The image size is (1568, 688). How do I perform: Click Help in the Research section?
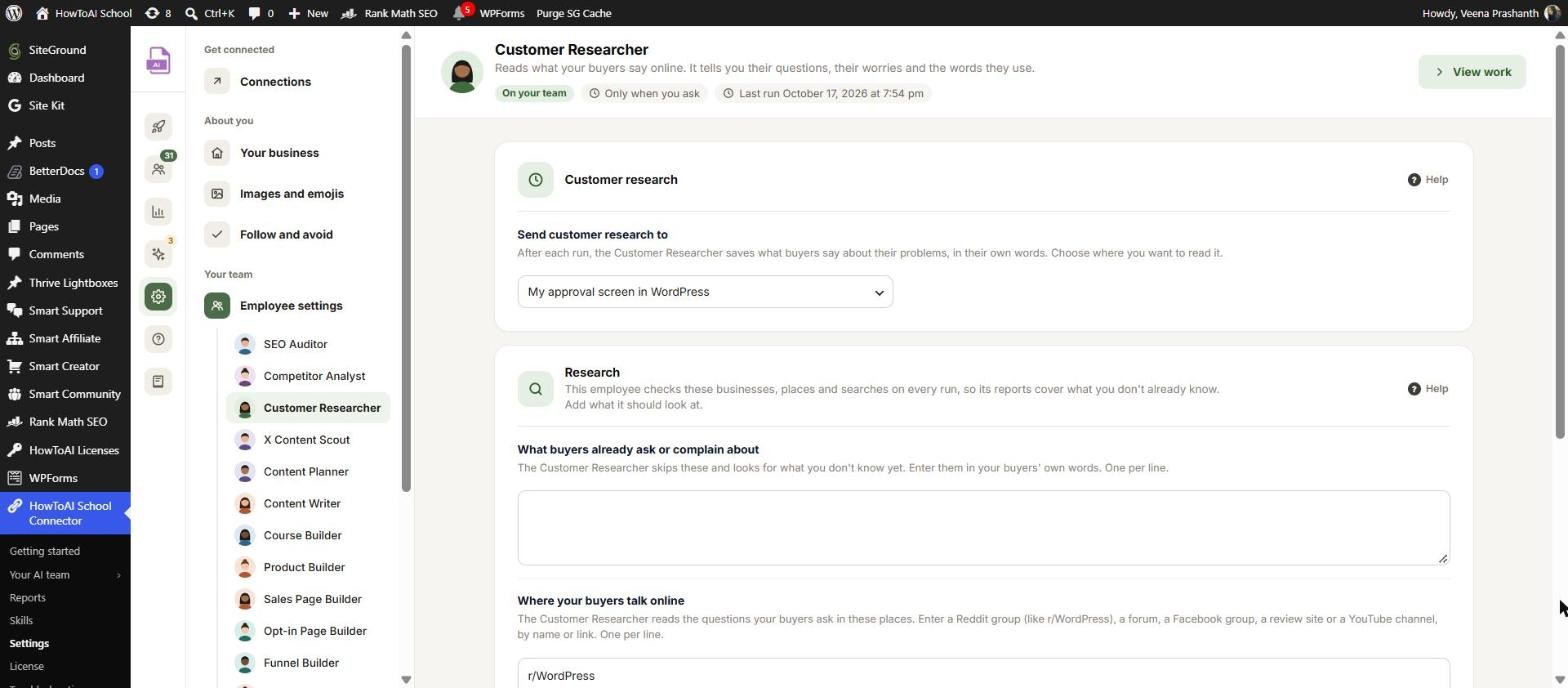(1428, 389)
